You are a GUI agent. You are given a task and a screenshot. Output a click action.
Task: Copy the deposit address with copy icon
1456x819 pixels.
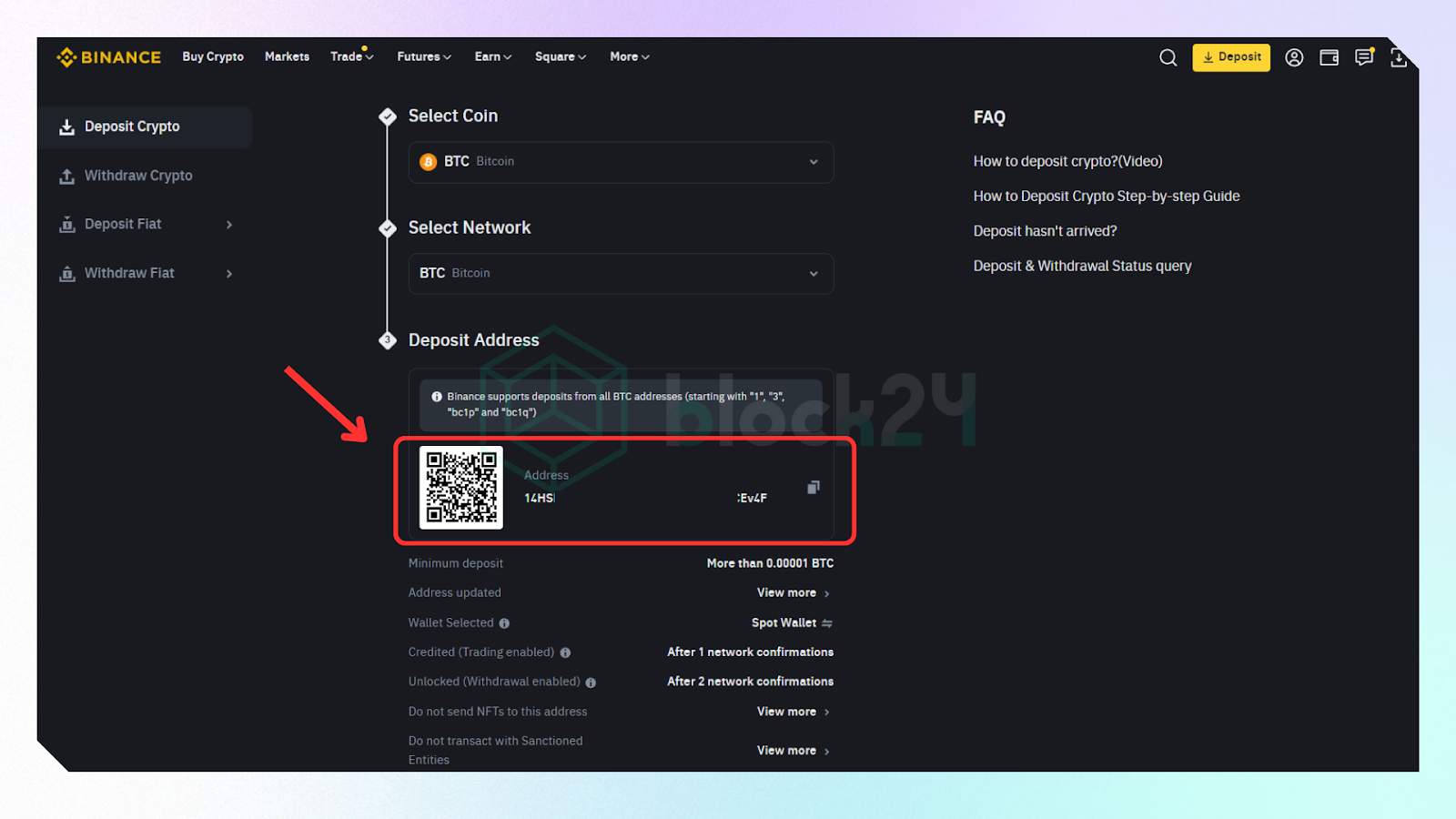813,488
